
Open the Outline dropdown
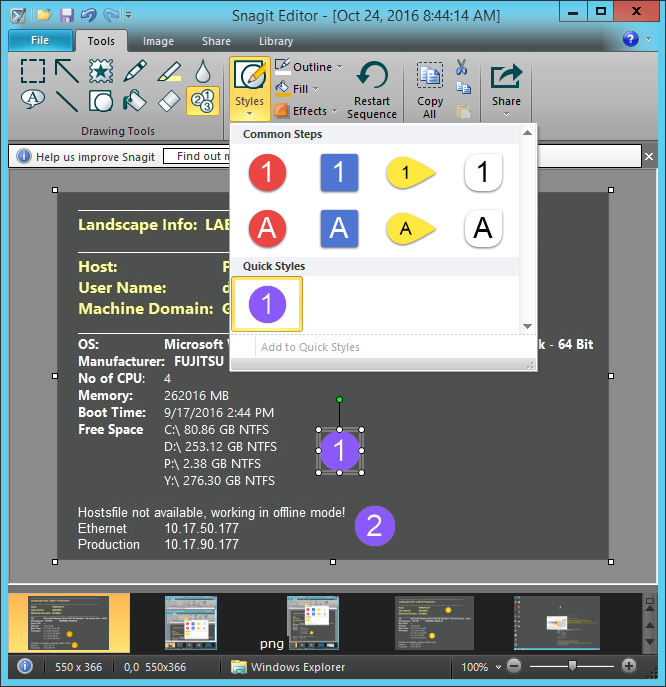click(x=309, y=67)
